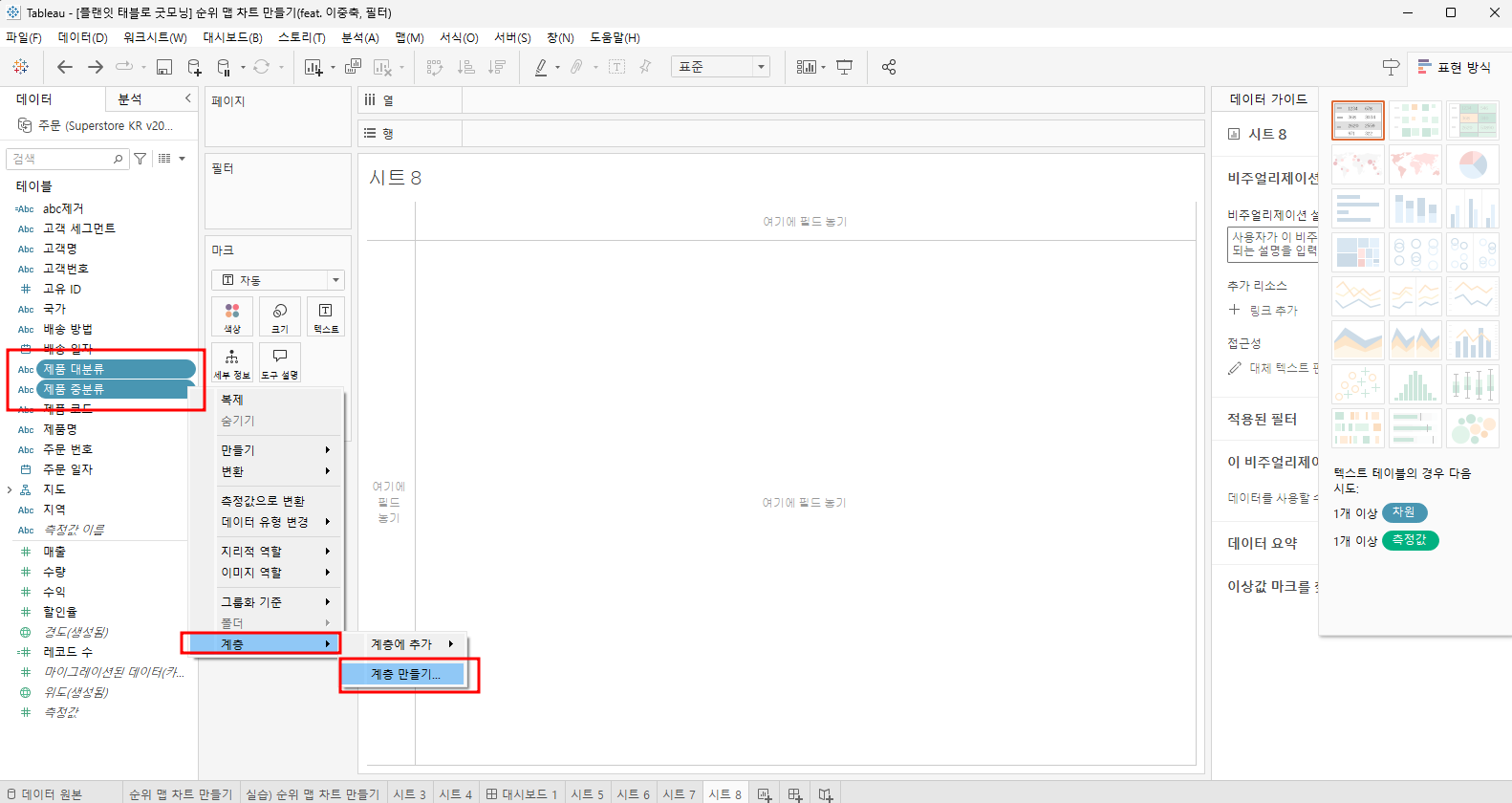Toggle the show mark labels icon
1512x803 pixels.
[x=617, y=67]
